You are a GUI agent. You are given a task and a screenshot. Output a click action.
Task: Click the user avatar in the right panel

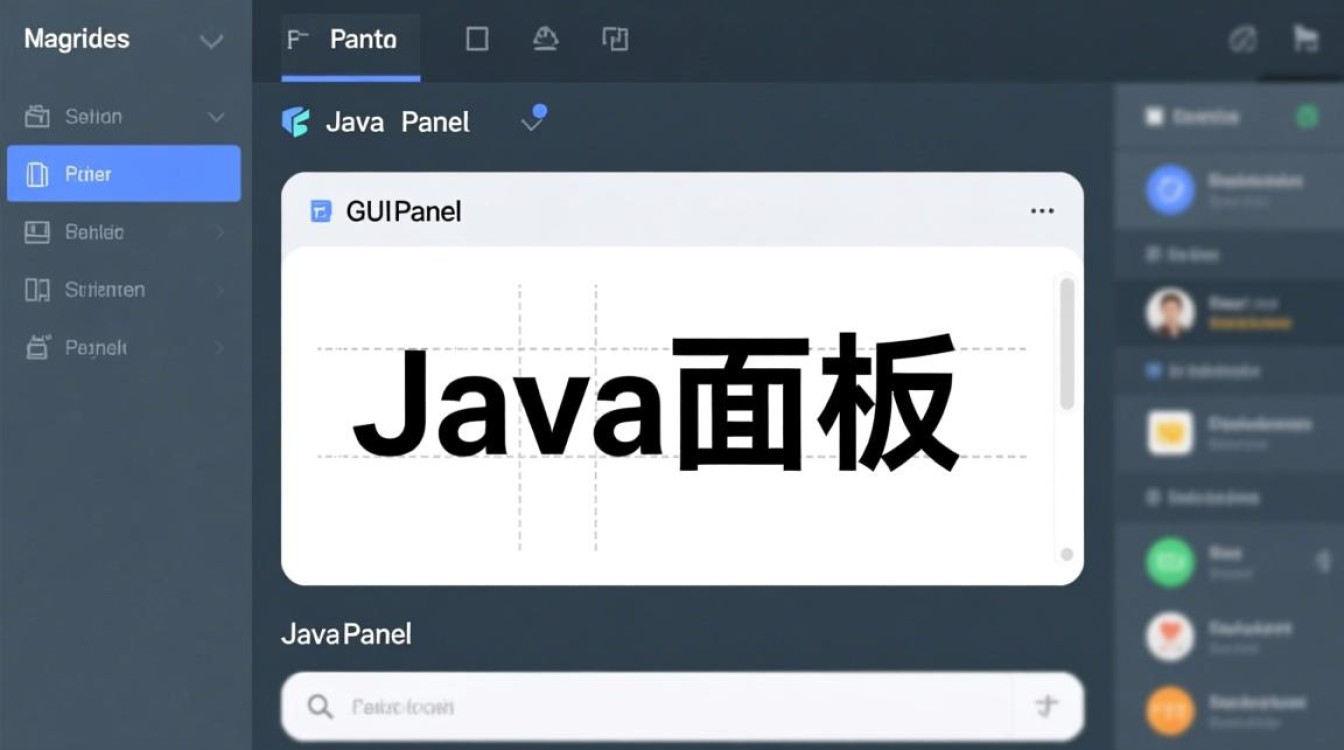coord(1168,312)
